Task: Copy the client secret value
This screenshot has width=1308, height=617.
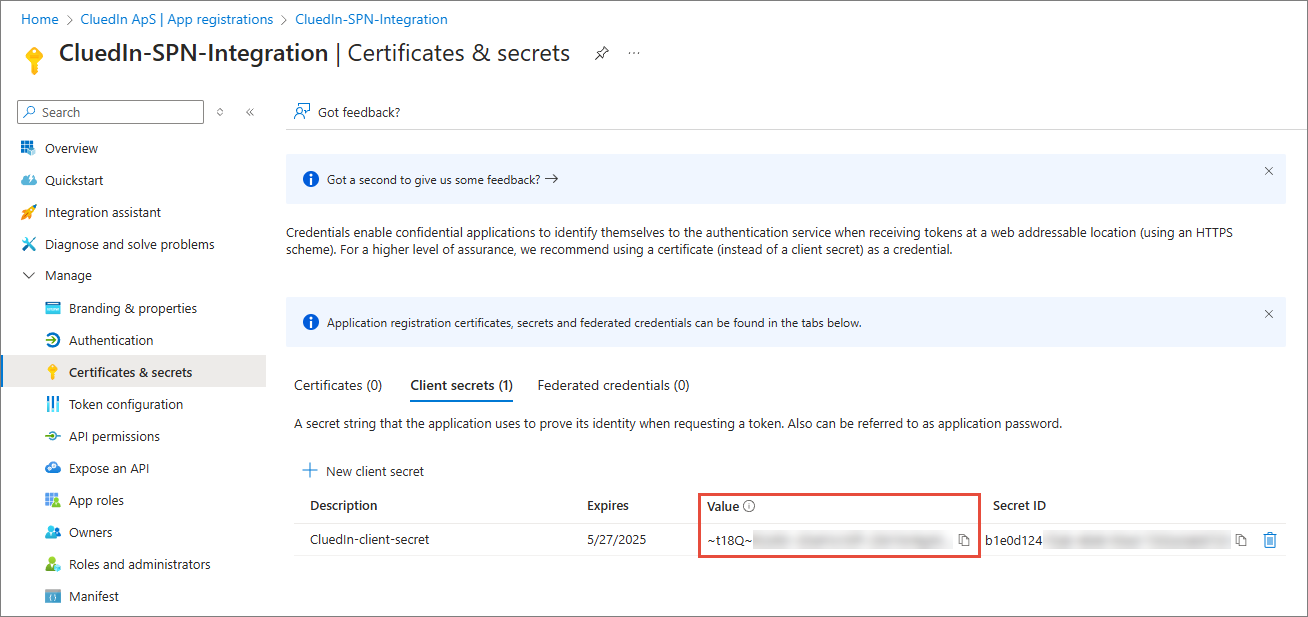Action: point(964,540)
